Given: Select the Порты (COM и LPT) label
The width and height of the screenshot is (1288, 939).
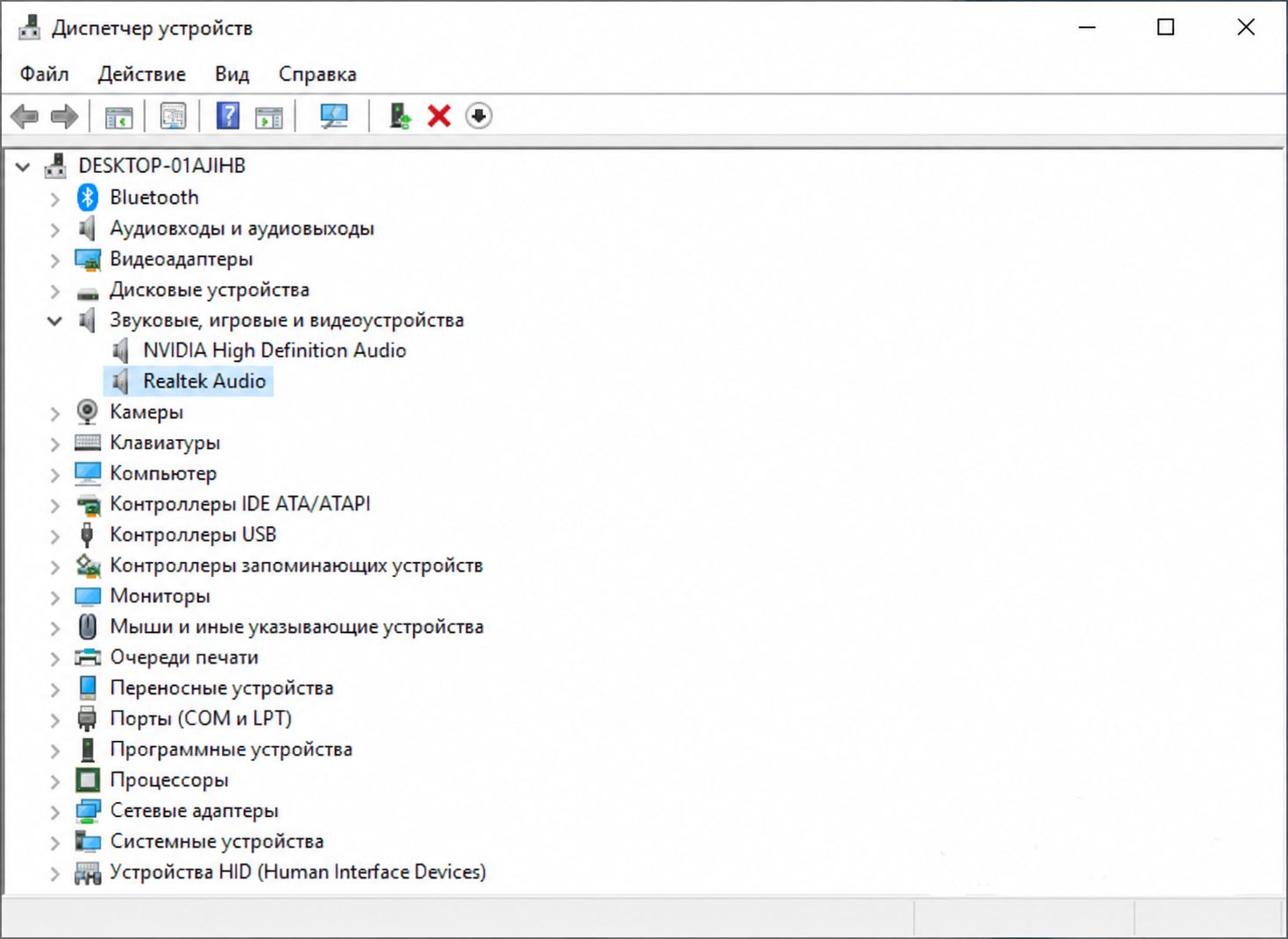Looking at the screenshot, I should (201, 718).
